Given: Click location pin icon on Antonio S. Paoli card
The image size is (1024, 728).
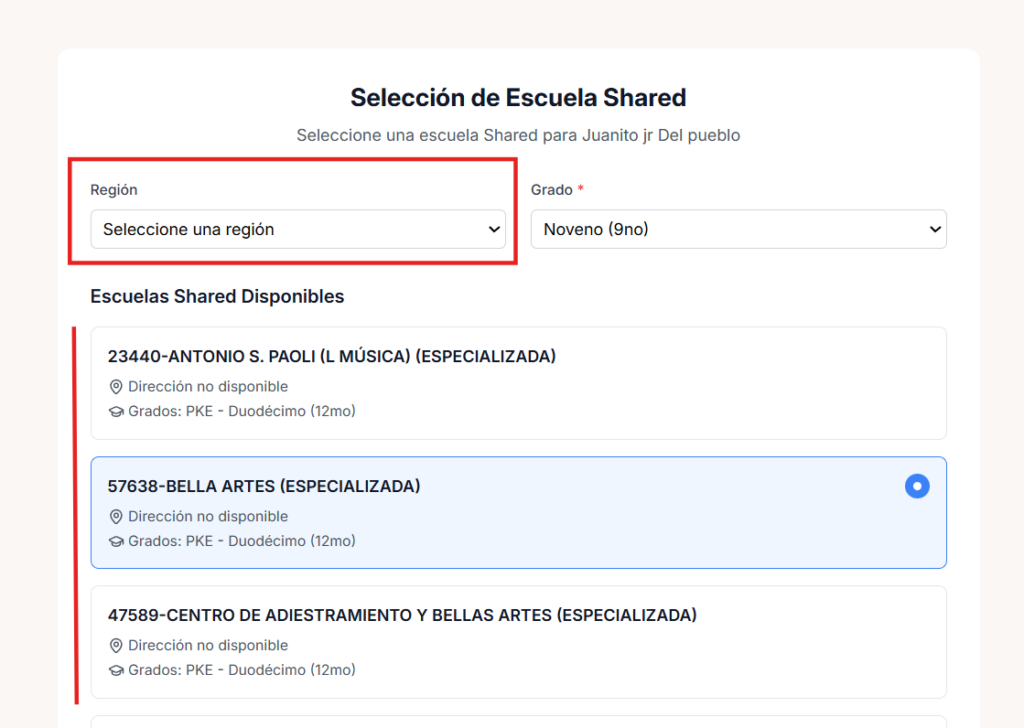Looking at the screenshot, I should [x=116, y=387].
